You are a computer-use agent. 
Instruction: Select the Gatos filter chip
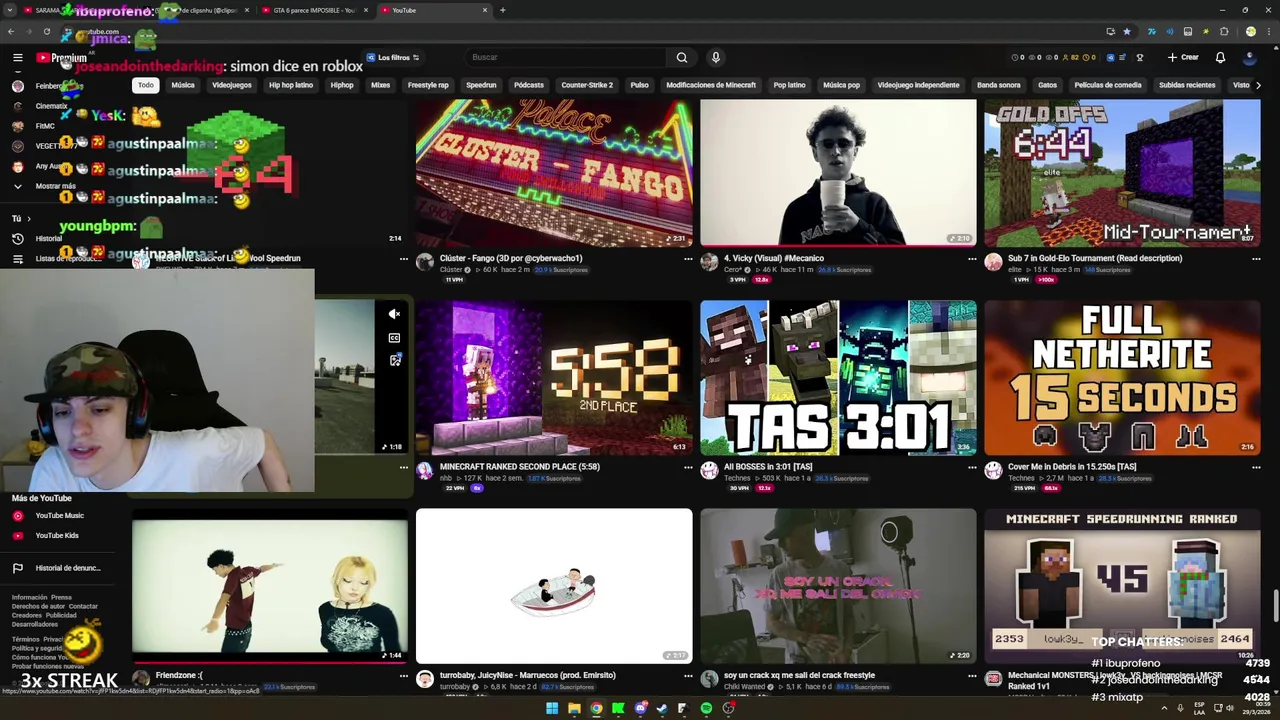point(1047,85)
